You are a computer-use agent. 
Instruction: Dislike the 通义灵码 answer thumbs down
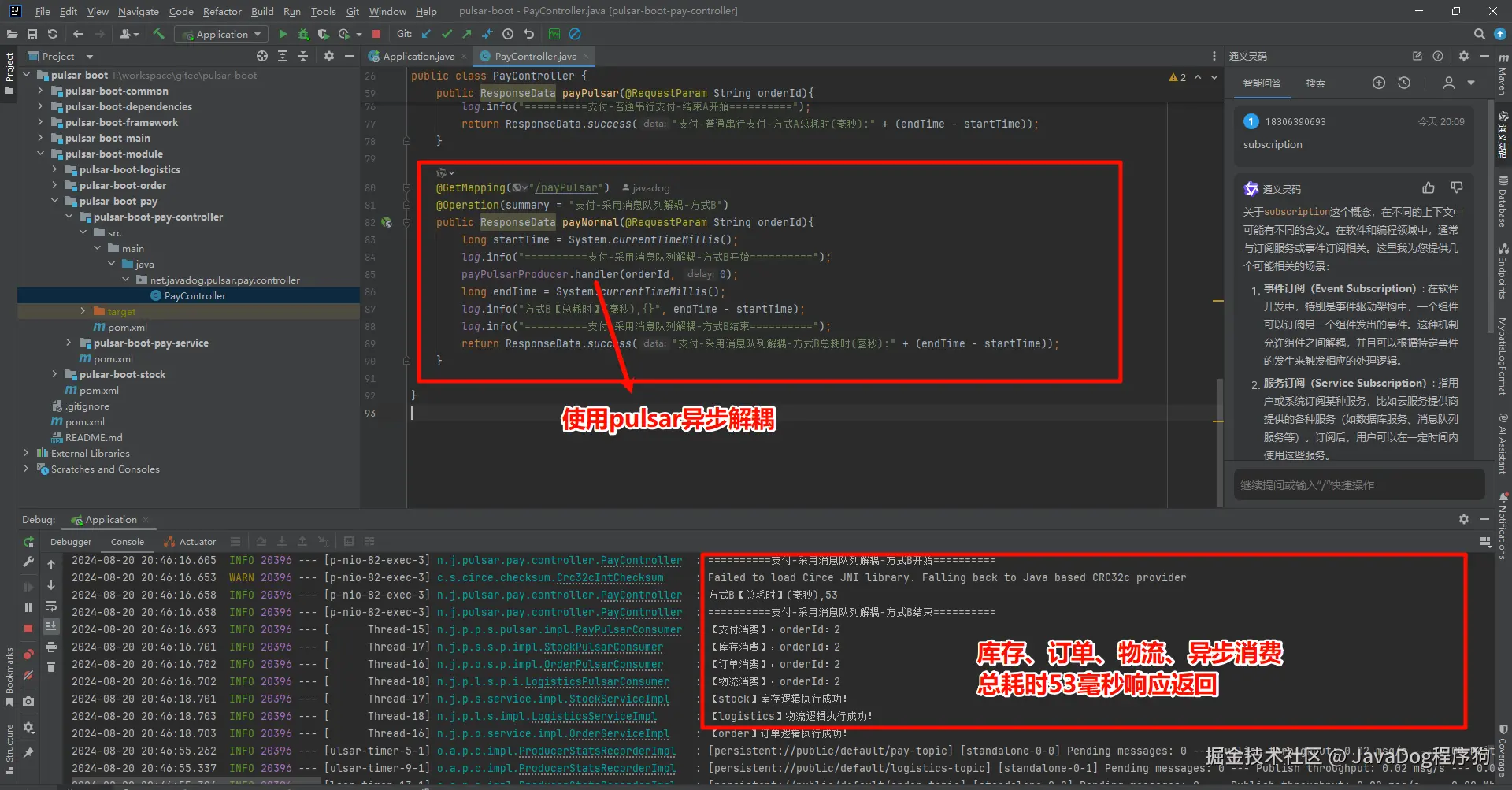click(x=1457, y=187)
